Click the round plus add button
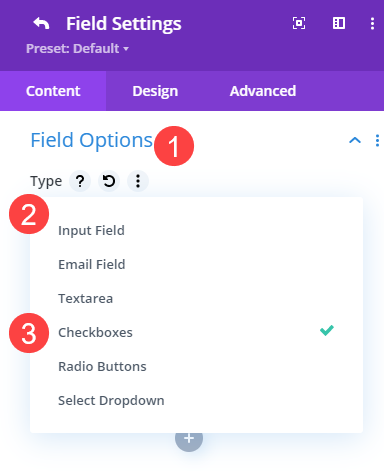 [189, 438]
